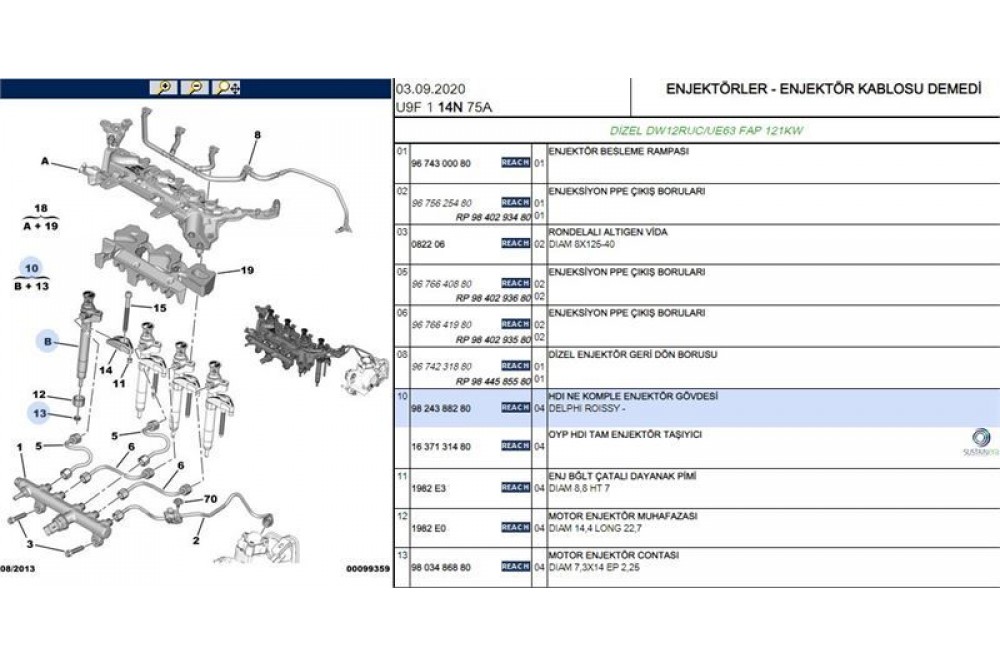Click highlighted callout 10 in diagram

tap(32, 269)
